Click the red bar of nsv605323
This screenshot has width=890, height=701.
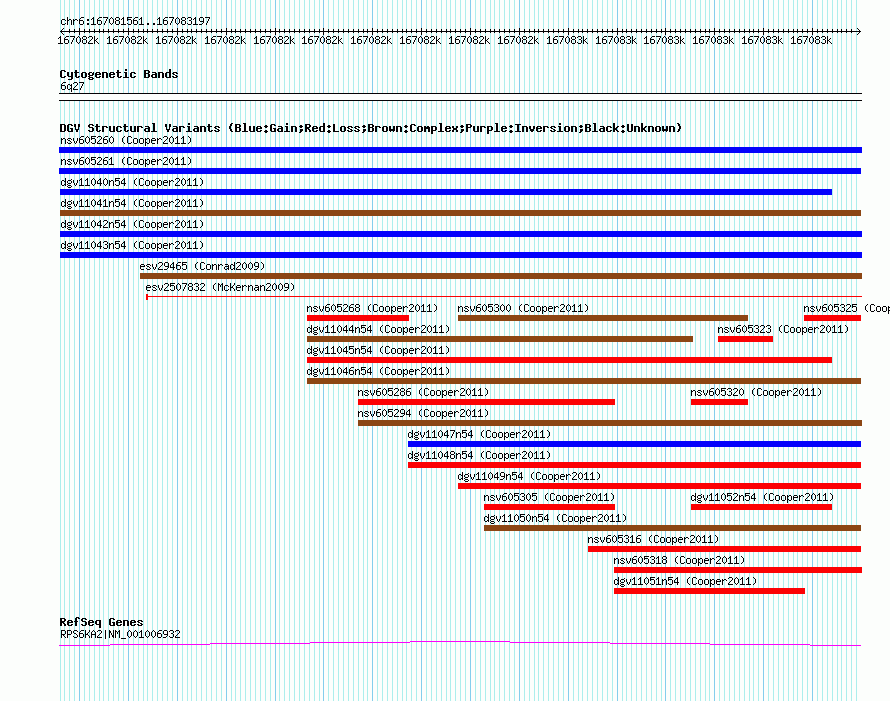(x=745, y=339)
